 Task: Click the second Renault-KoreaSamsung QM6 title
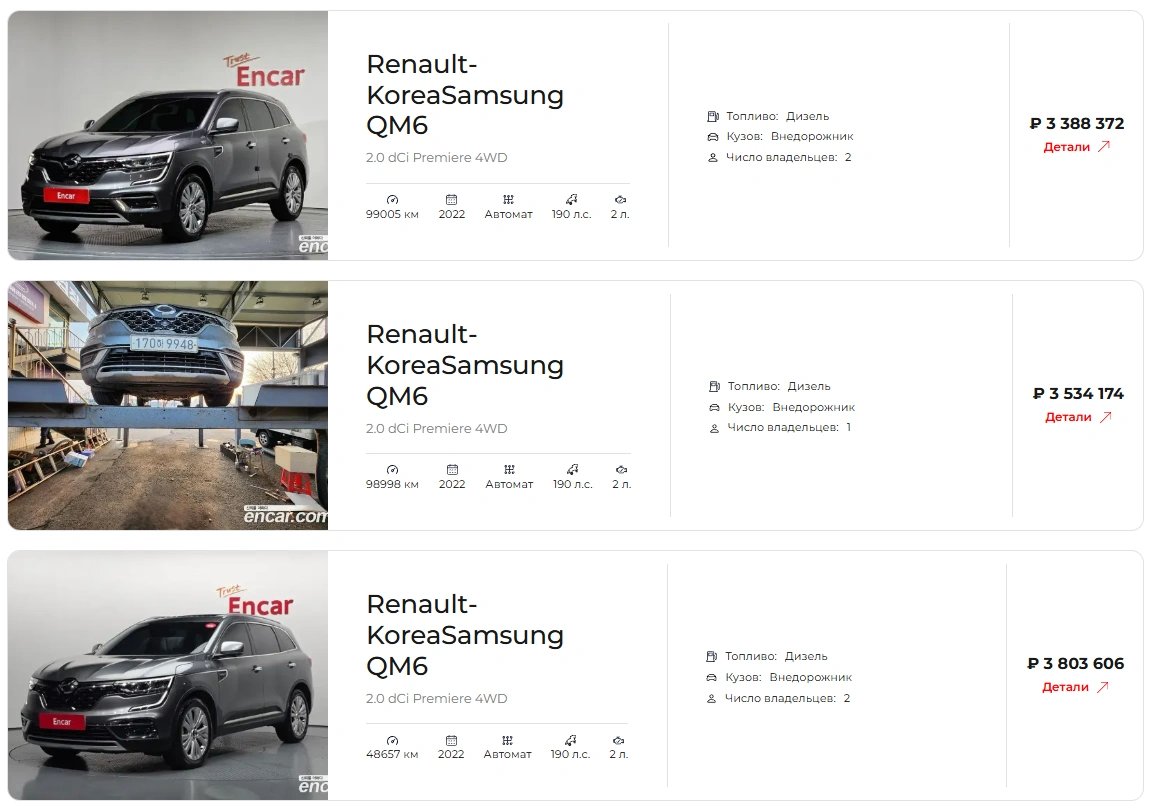pos(465,365)
